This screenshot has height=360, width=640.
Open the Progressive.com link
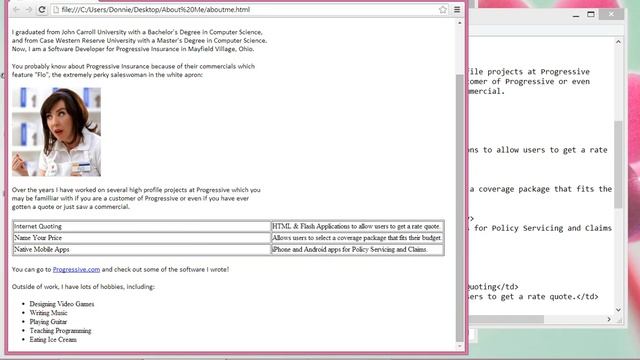(x=76, y=269)
